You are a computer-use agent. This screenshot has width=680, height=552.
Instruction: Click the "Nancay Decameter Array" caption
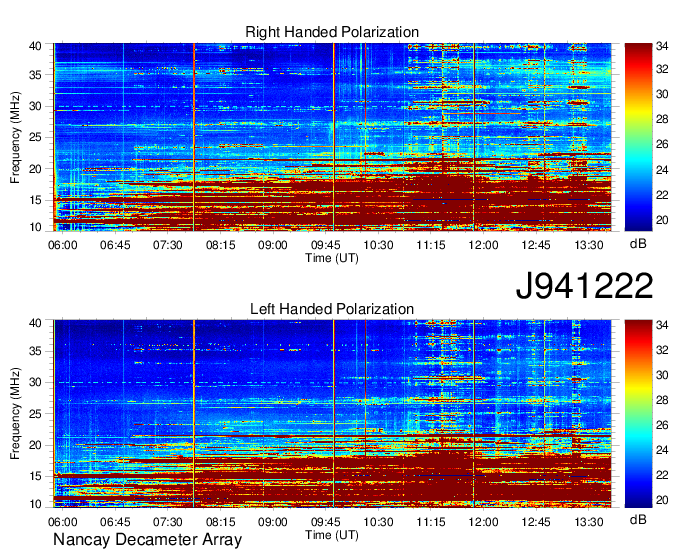tap(147, 540)
